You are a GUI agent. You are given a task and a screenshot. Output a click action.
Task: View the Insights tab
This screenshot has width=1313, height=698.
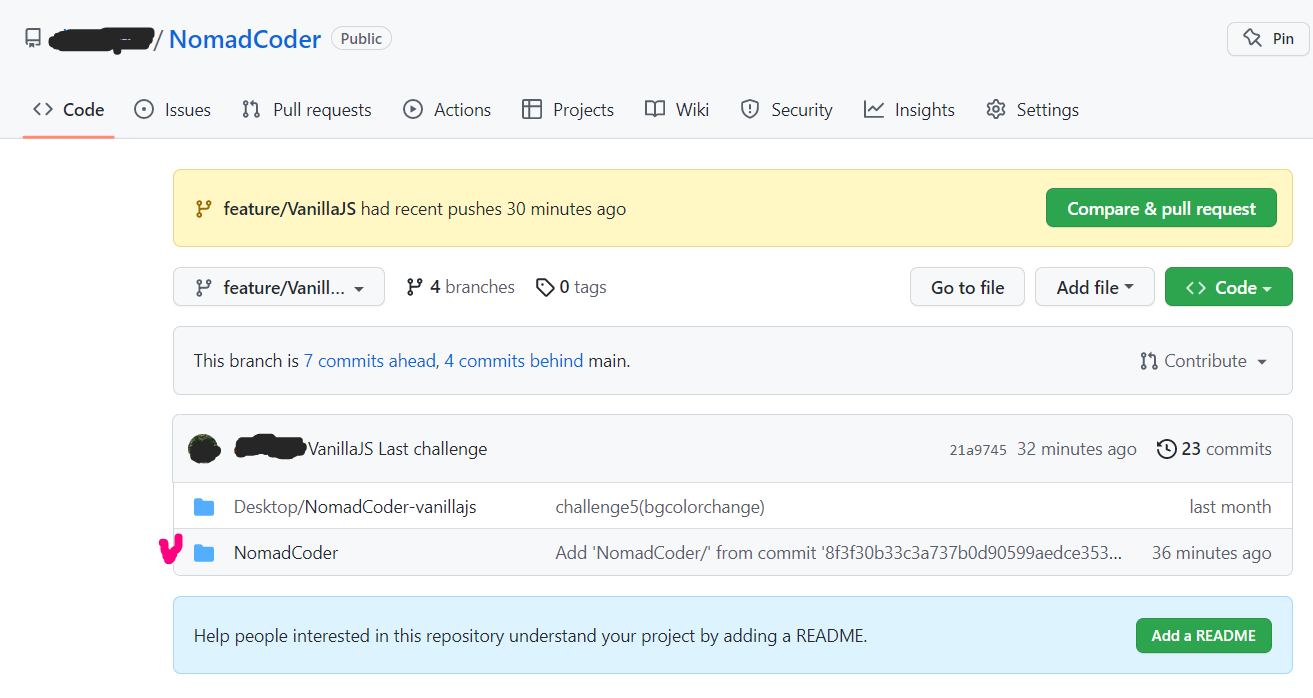pos(909,110)
